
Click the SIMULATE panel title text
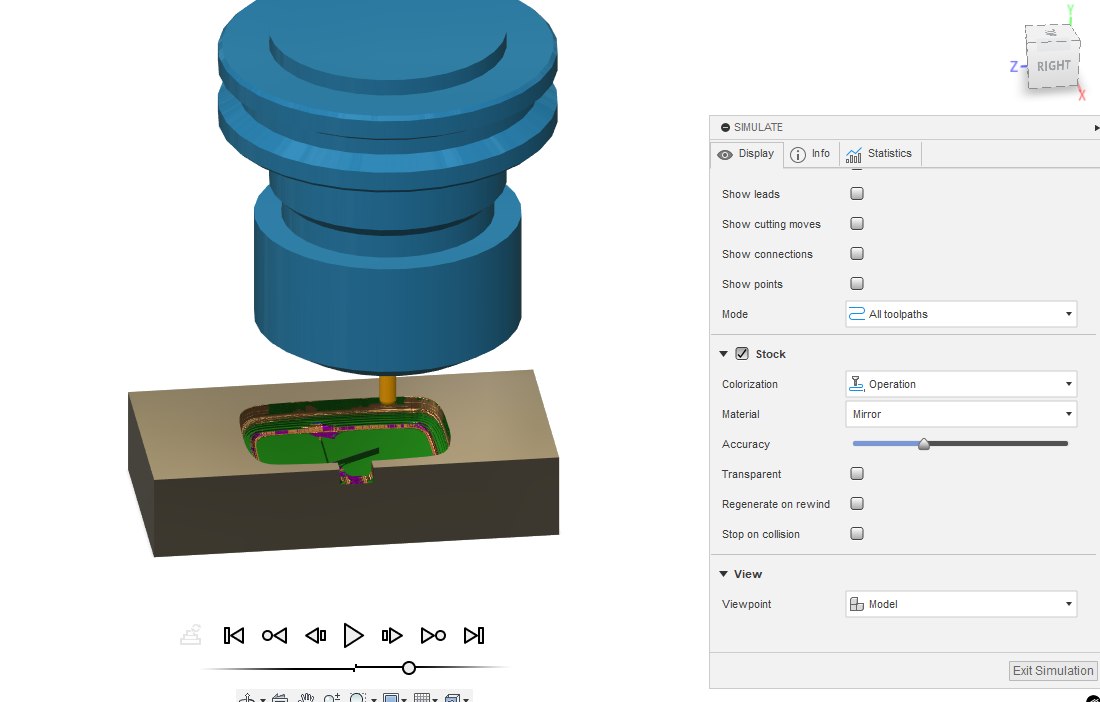click(758, 128)
